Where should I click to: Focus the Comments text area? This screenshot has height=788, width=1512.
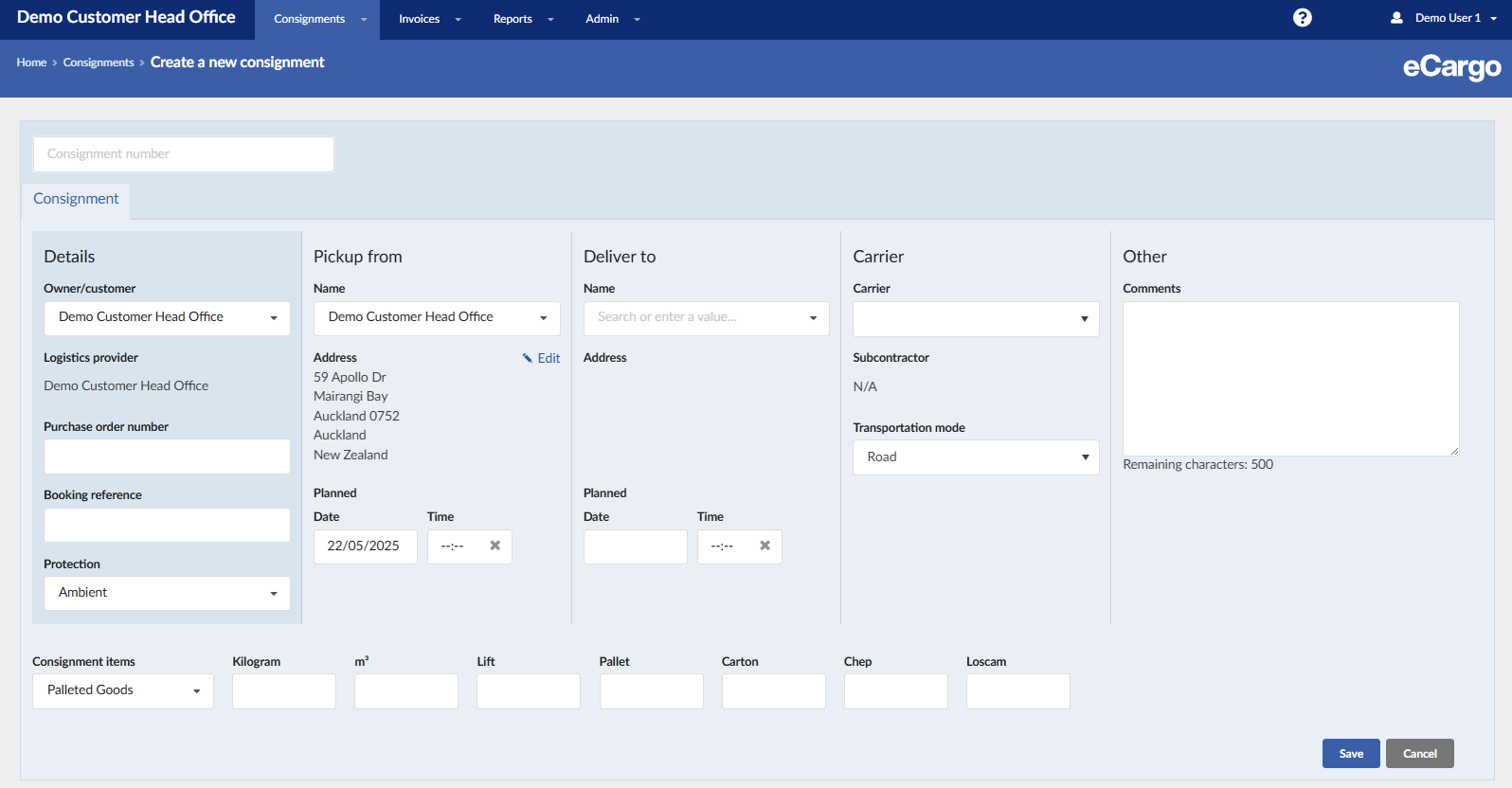[1291, 379]
